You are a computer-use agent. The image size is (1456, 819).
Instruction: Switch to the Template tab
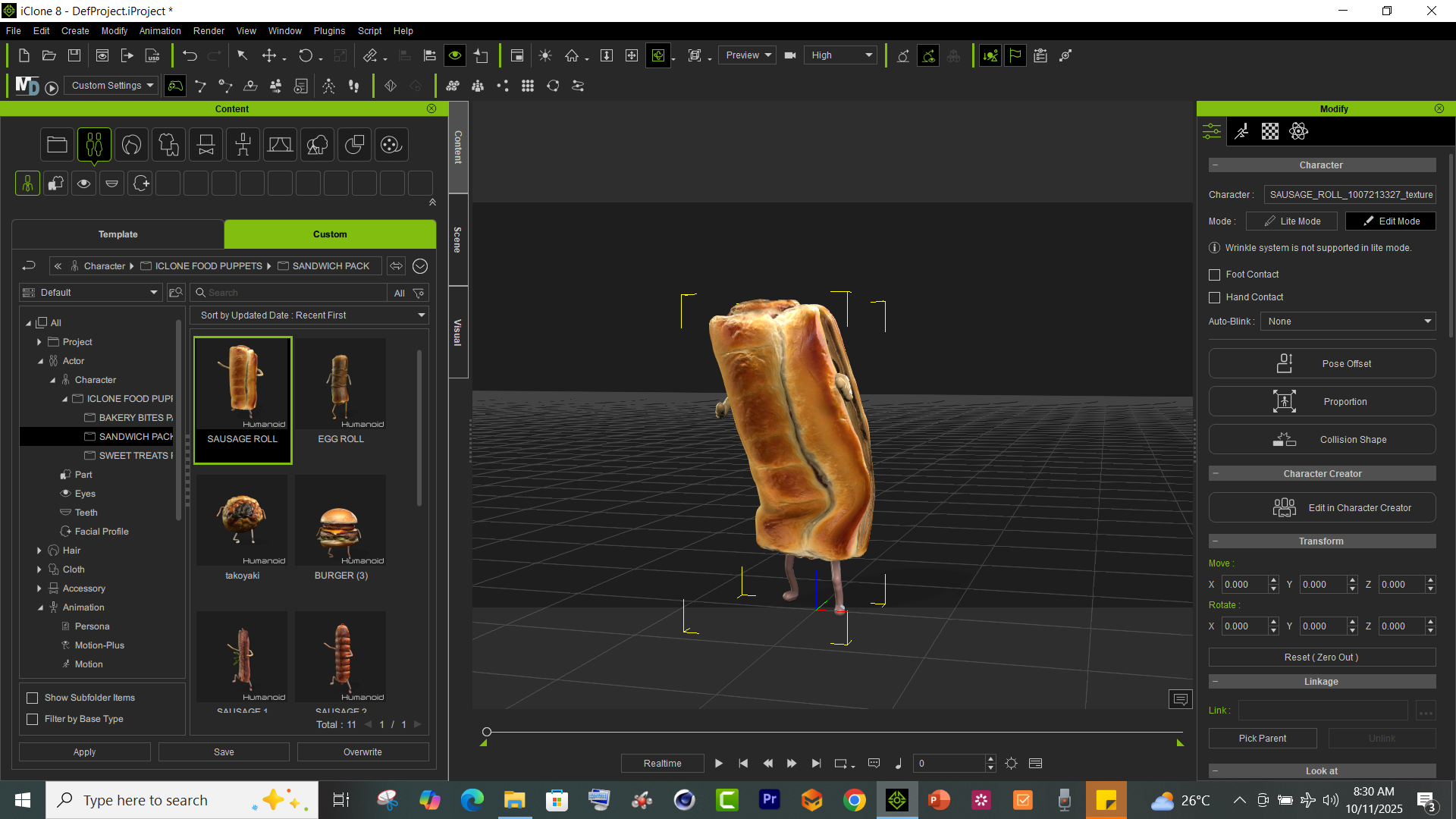pos(118,234)
